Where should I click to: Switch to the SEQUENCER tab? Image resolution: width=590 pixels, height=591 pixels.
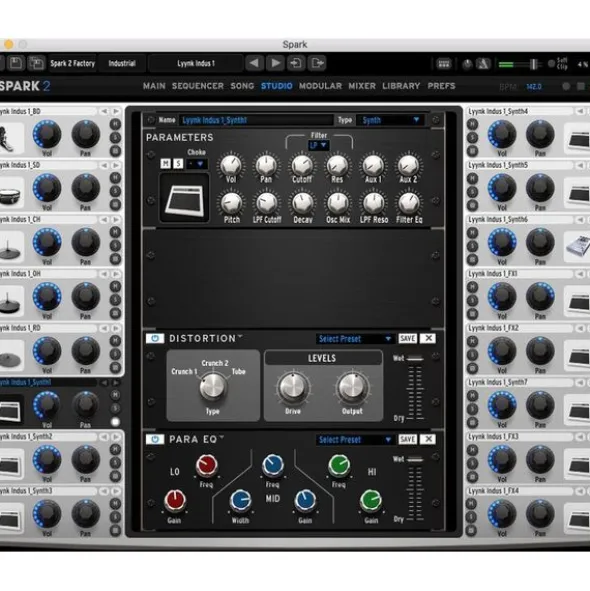198,86
